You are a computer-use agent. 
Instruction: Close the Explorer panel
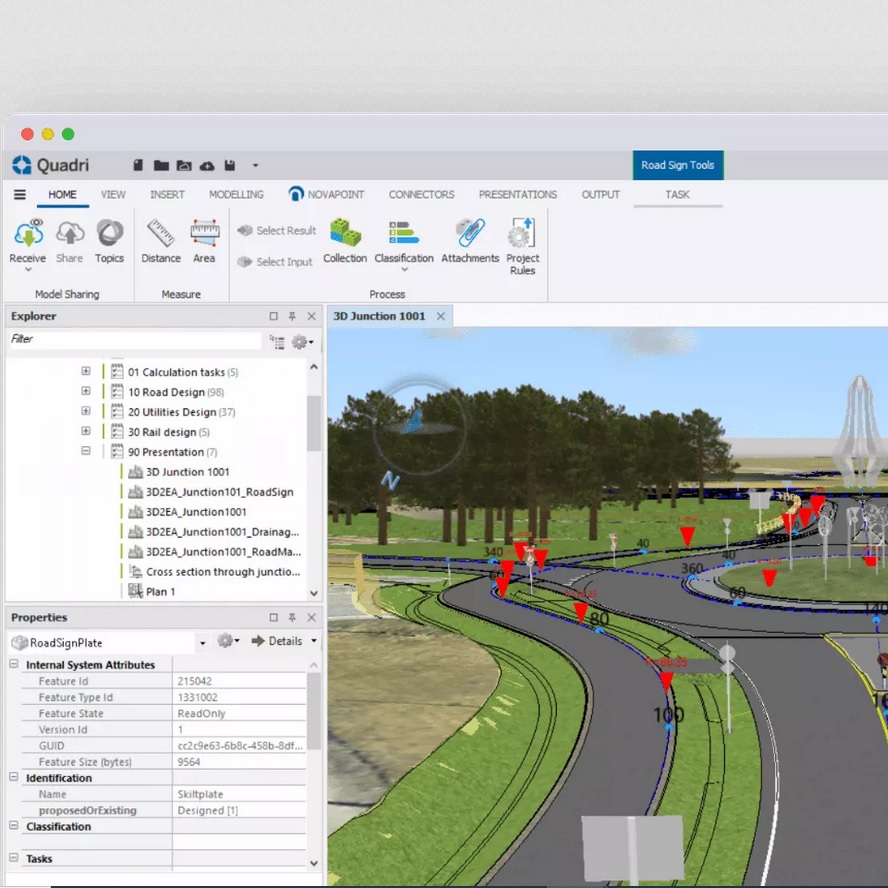tap(311, 316)
